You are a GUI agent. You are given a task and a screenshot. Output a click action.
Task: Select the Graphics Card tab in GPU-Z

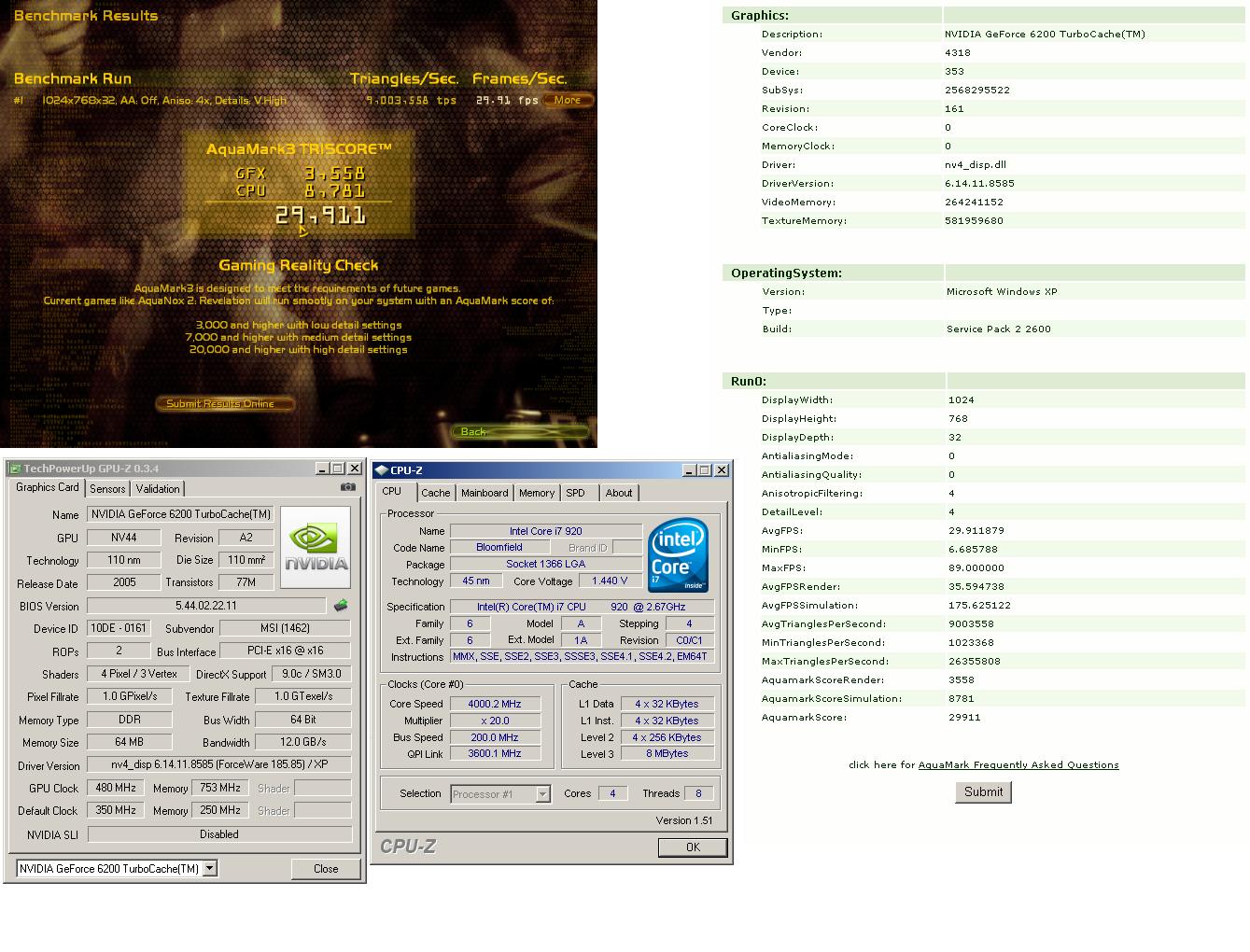[48, 487]
